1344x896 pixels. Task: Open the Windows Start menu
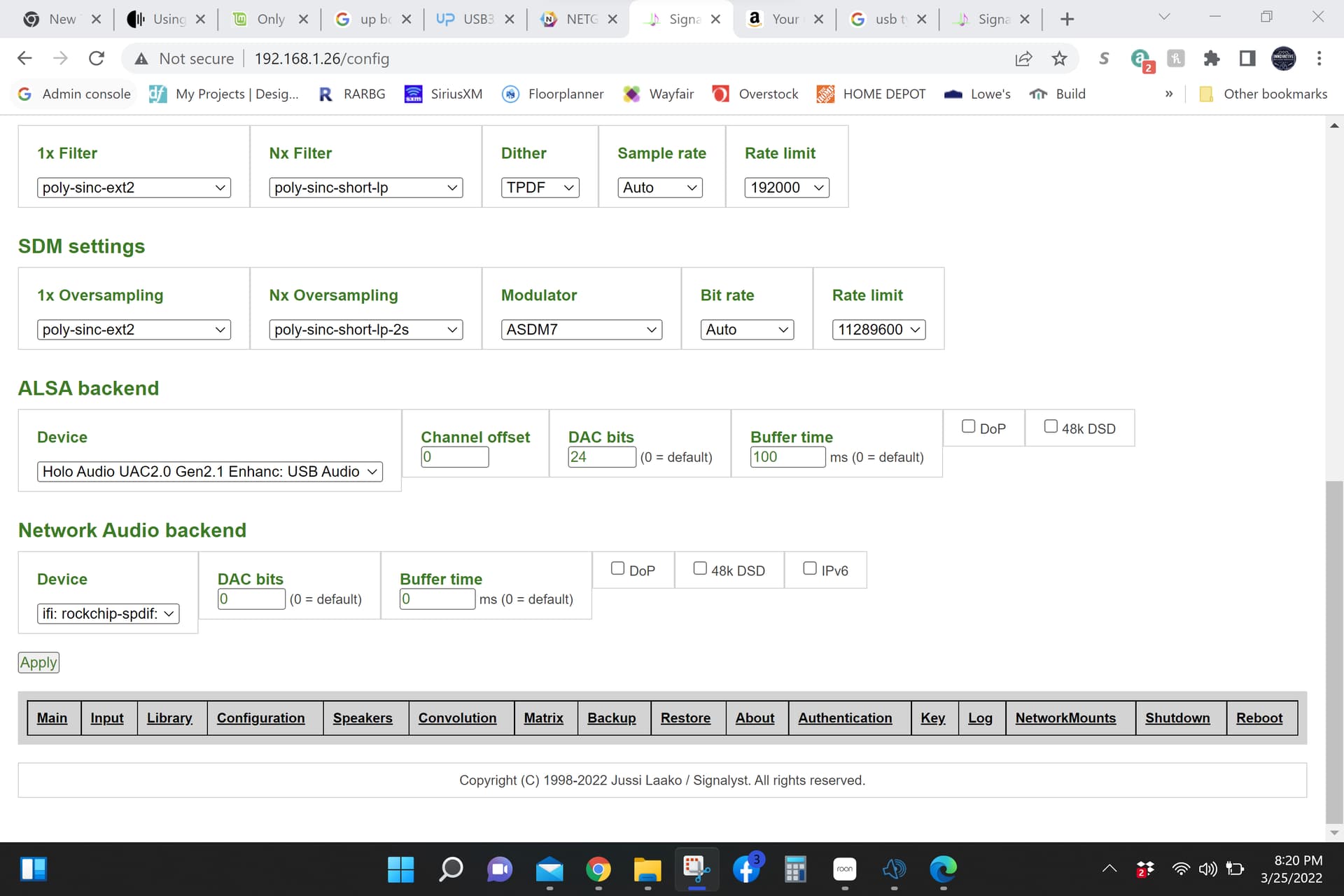400,869
